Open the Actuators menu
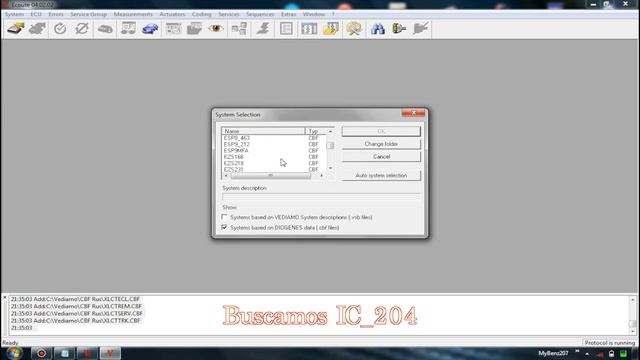The width and height of the screenshot is (640, 360). point(172,14)
